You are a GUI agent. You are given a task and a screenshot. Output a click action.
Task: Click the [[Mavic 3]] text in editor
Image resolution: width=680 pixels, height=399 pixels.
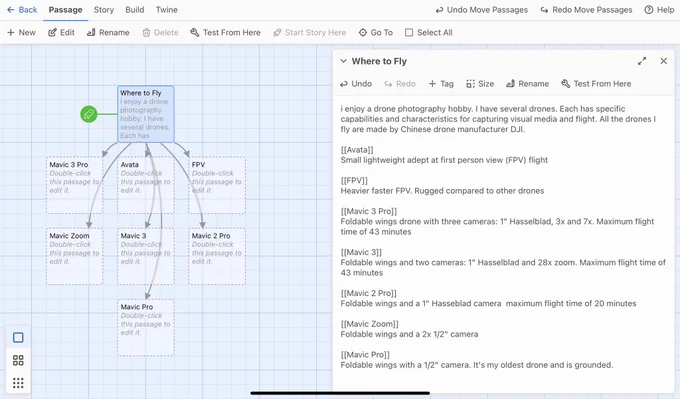[361, 252]
